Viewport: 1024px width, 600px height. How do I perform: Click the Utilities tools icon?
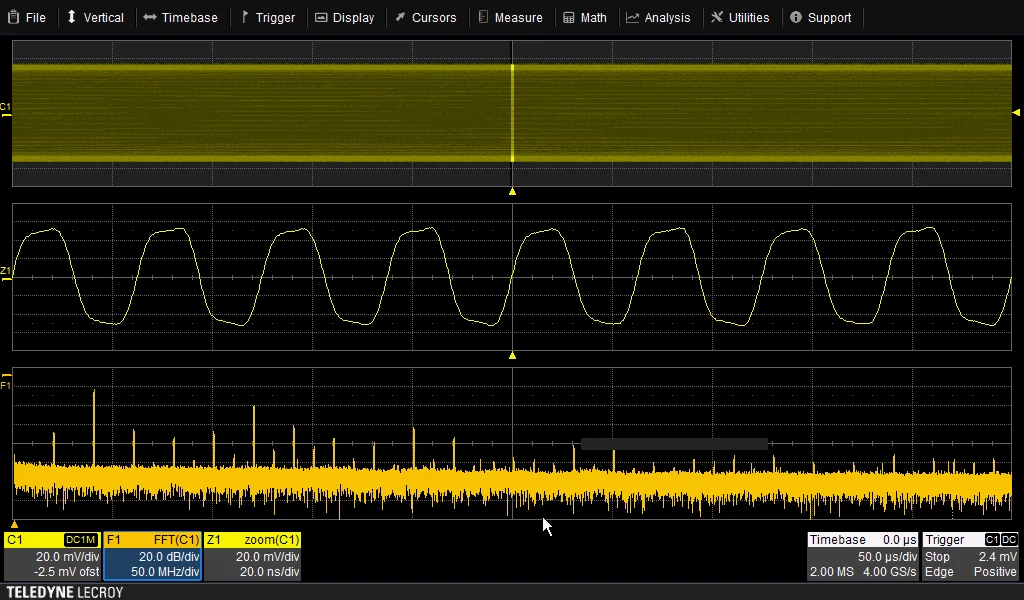click(717, 17)
